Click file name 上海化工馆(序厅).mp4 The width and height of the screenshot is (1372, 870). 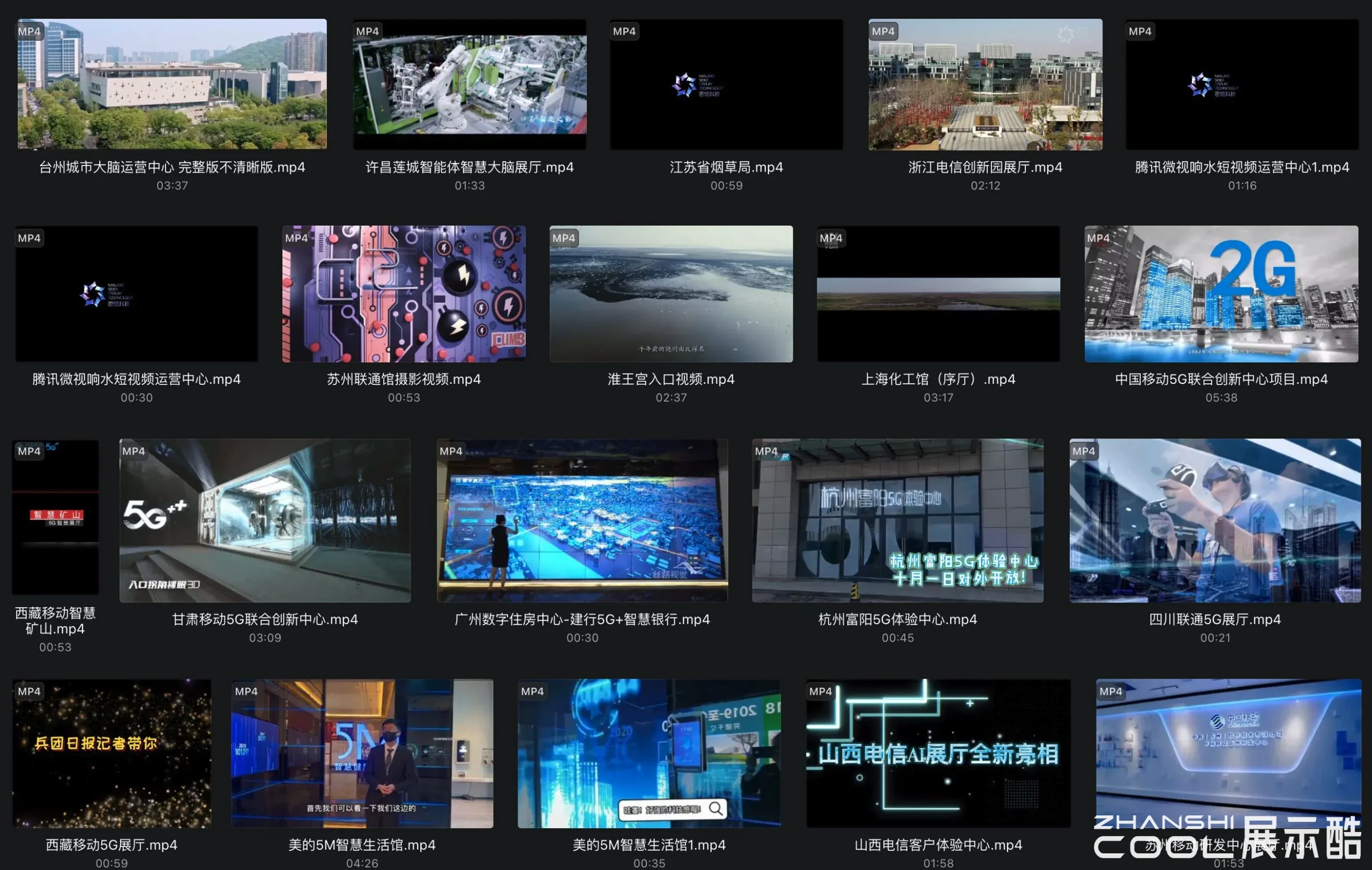point(938,379)
